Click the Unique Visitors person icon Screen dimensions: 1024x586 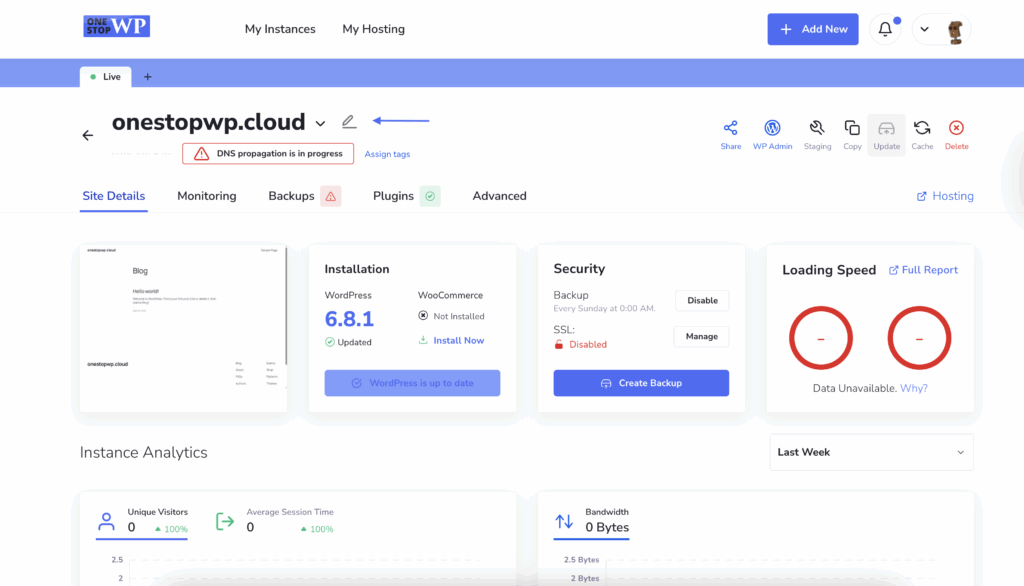[106, 521]
